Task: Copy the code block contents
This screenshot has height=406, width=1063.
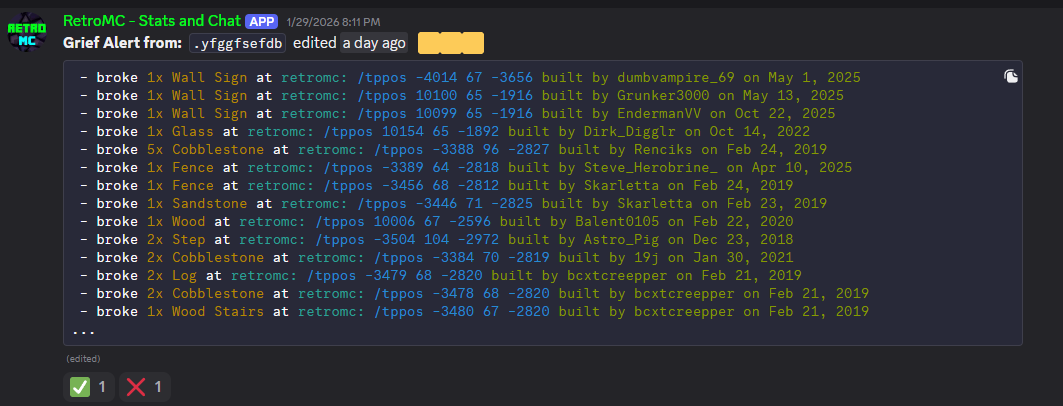Action: click(x=1010, y=76)
